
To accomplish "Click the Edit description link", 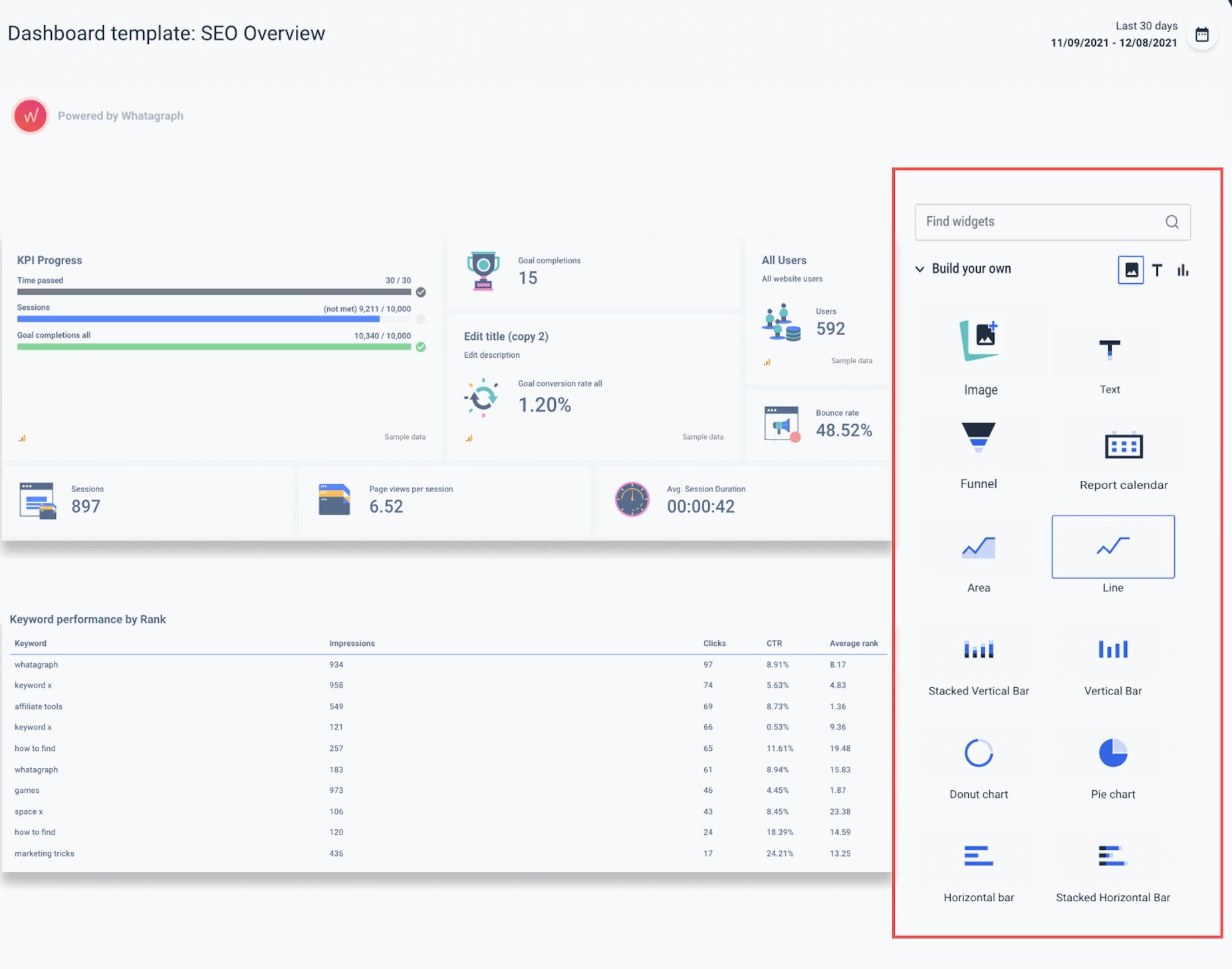I will pos(491,354).
